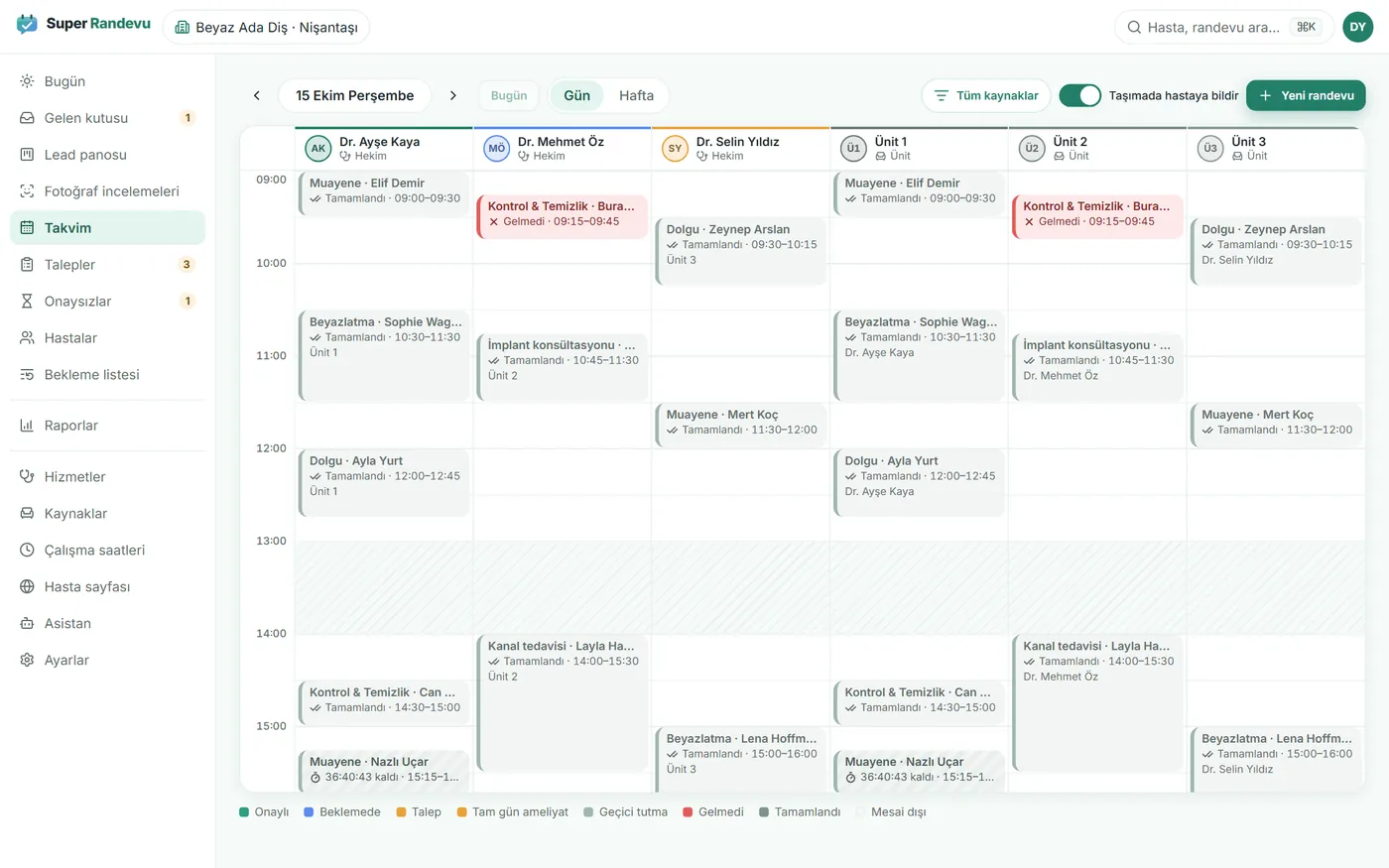Click the Dr. Ayşe Kaya column header

click(x=384, y=149)
